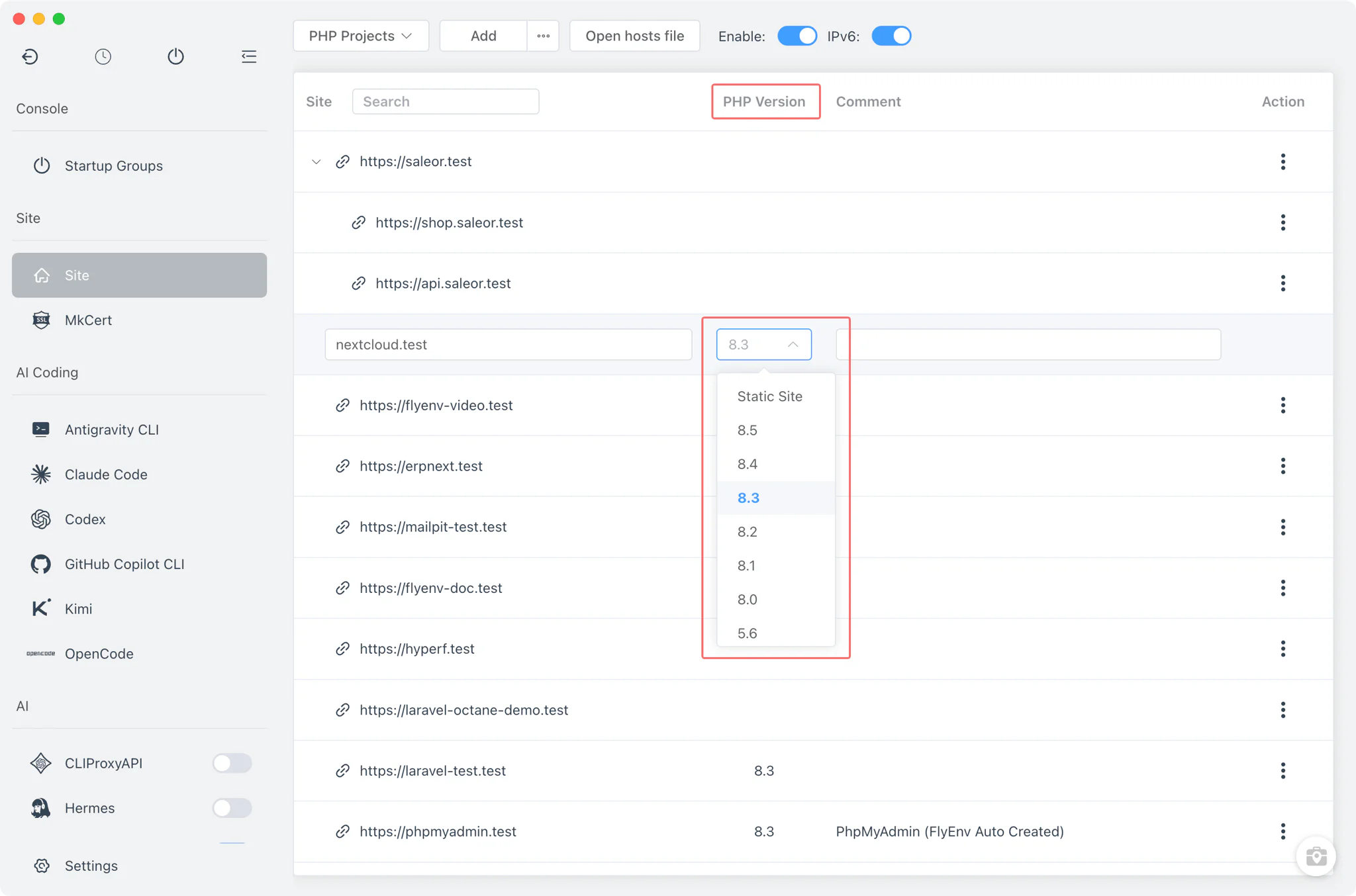Collapse sidebar with the menu-fold icon

[x=249, y=57]
